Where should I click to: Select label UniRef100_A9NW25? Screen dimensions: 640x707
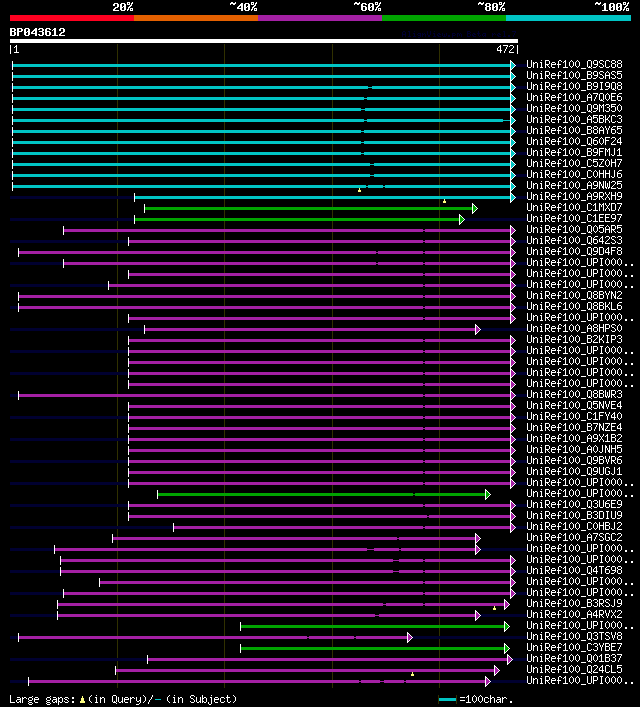[574, 185]
